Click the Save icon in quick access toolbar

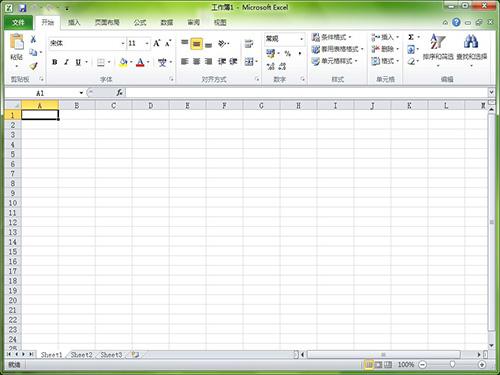point(22,7)
